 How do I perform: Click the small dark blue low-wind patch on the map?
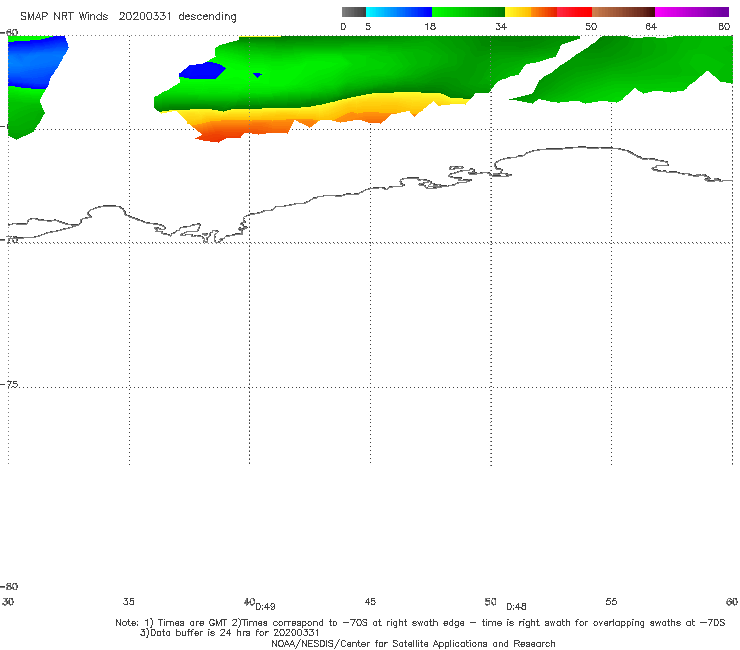click(202, 70)
